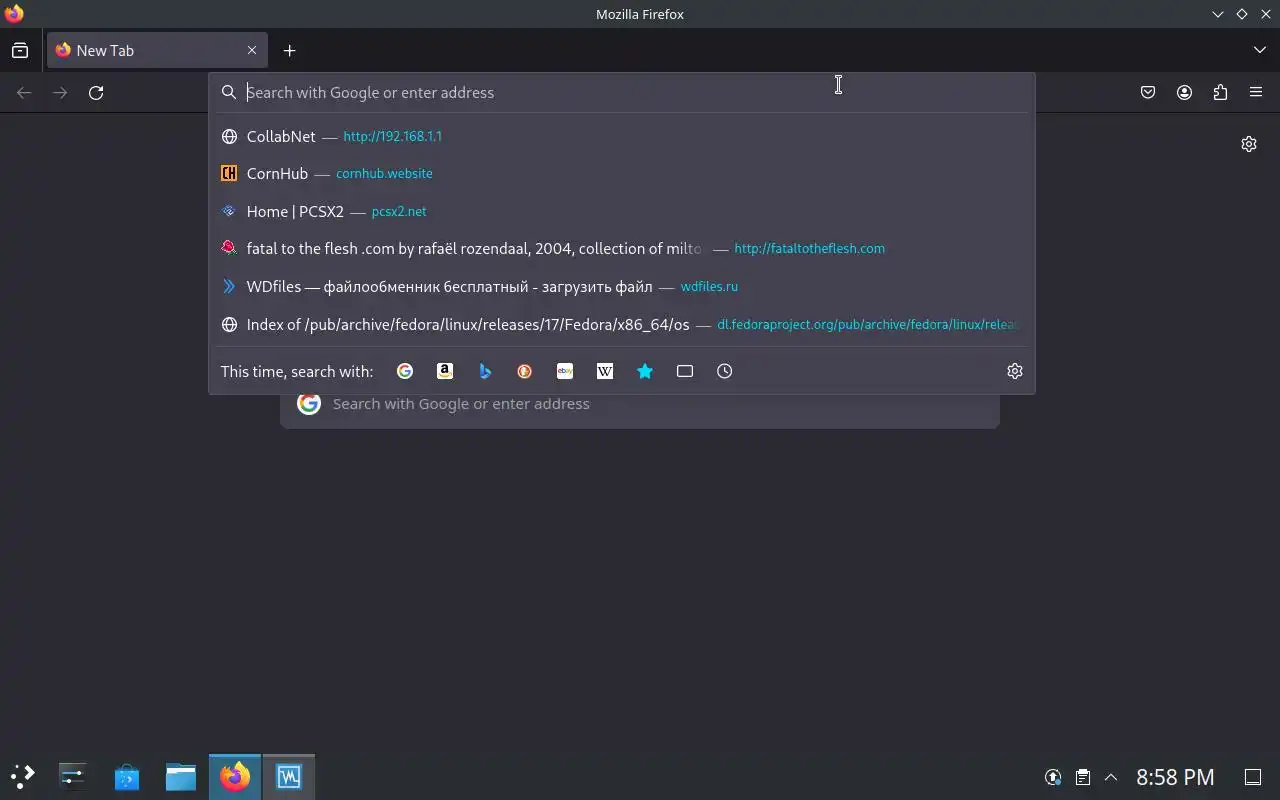The height and width of the screenshot is (800, 1280).
Task: Open System Settings in the taskbar
Action: (73, 776)
